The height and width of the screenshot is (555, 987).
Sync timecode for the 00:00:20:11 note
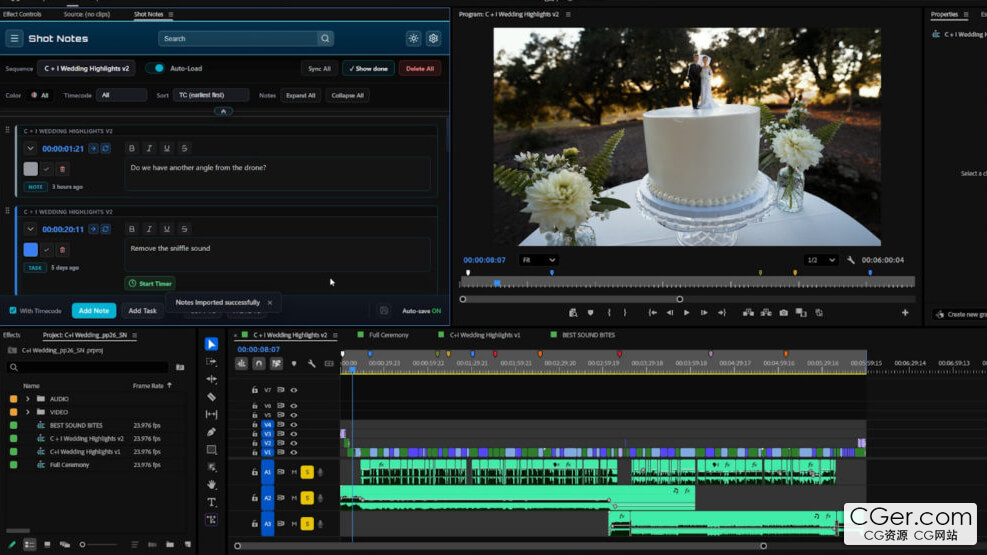(105, 229)
